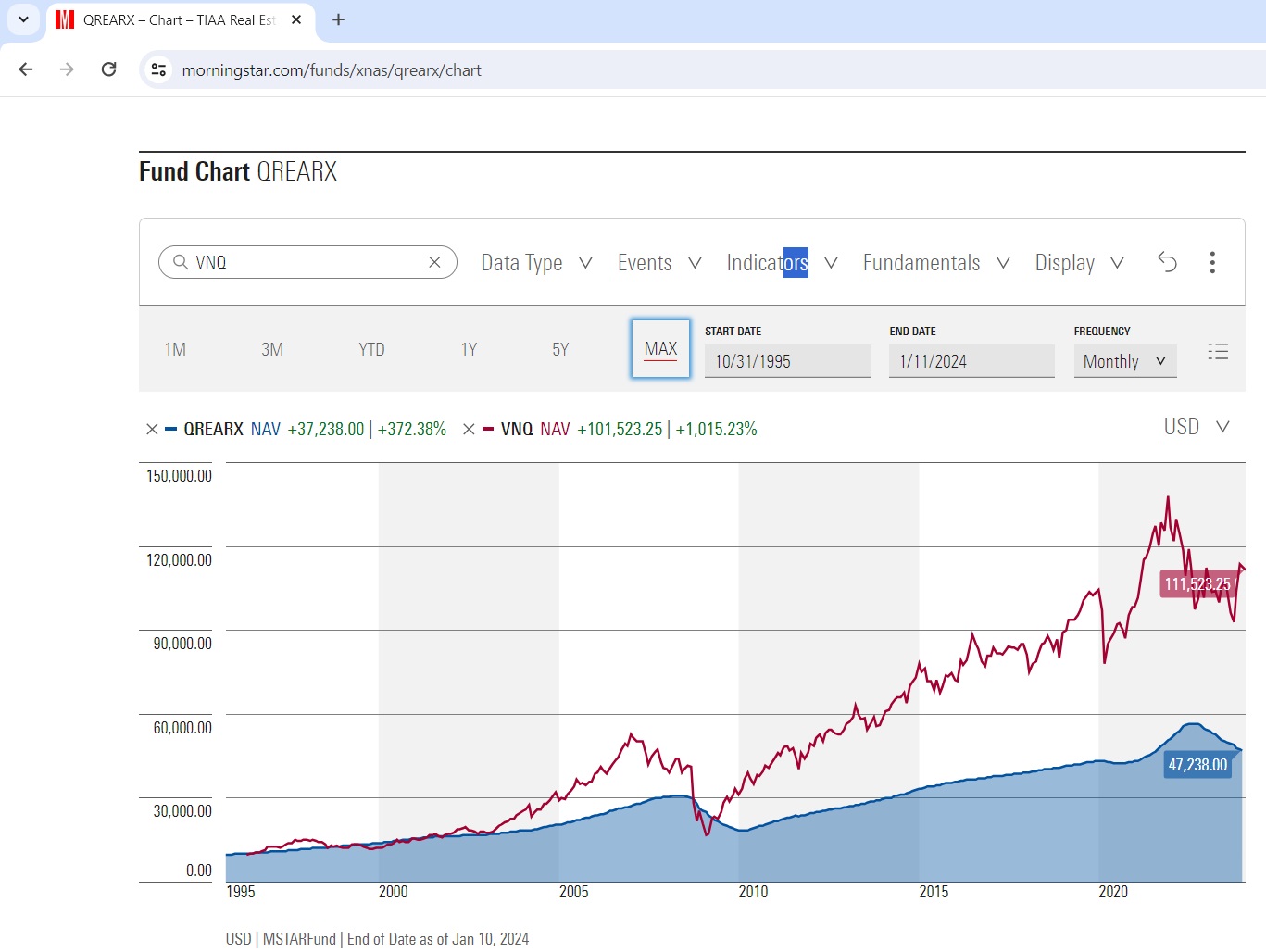Toggle the legend list view icon
1266x952 pixels.
[1218, 351]
